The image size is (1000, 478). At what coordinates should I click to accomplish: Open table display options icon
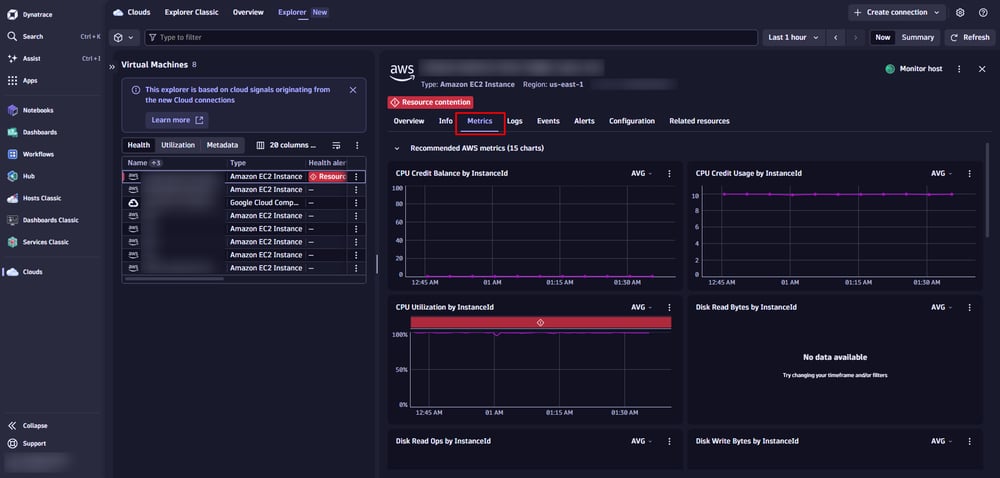click(337, 145)
